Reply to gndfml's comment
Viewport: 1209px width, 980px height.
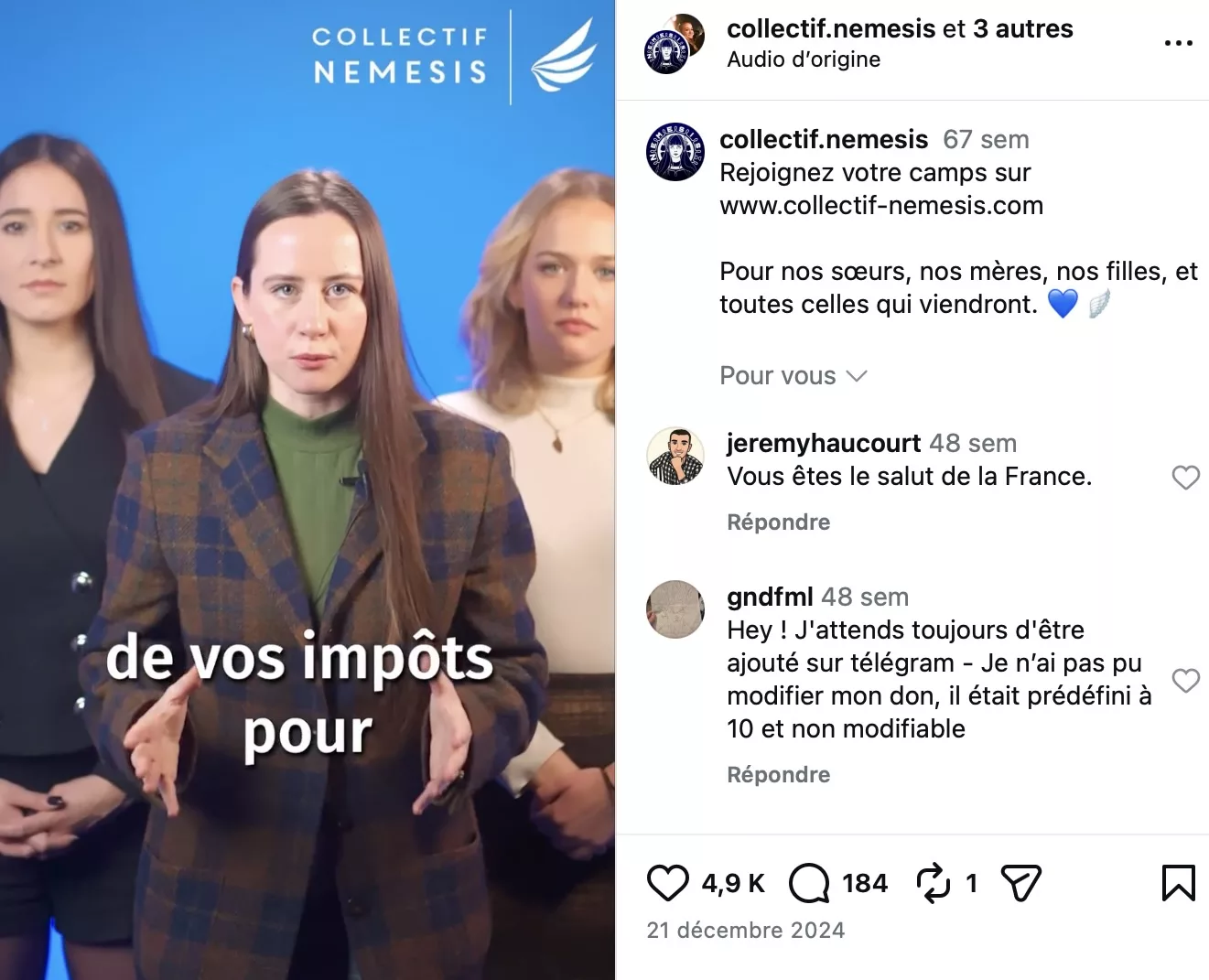click(x=779, y=775)
